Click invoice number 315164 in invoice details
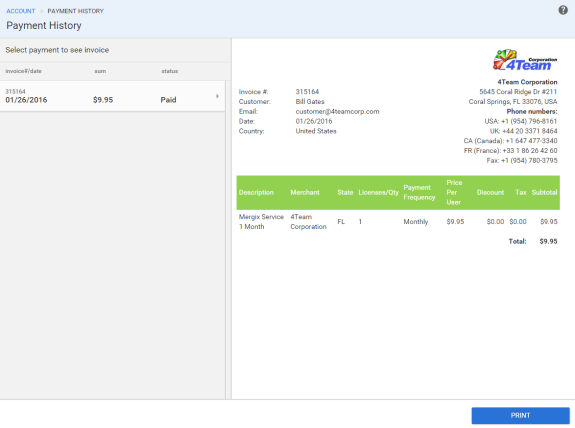Screen dimensions: 575x428 [307, 92]
